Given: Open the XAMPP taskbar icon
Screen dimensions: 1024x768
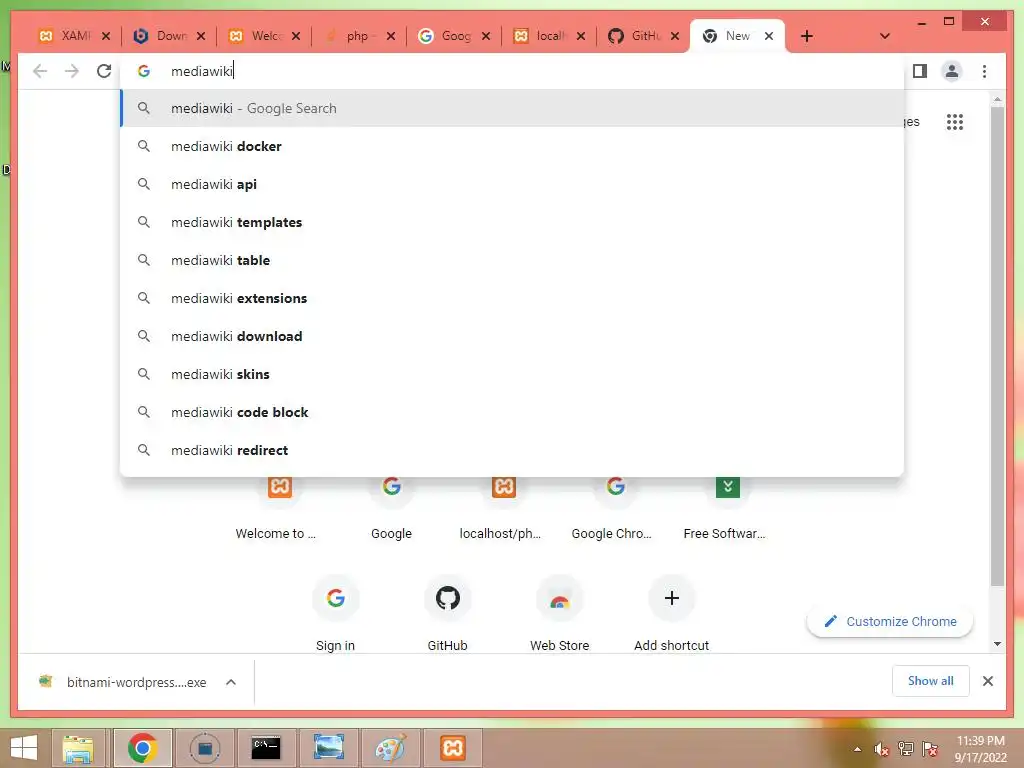Looking at the screenshot, I should coord(453,748).
